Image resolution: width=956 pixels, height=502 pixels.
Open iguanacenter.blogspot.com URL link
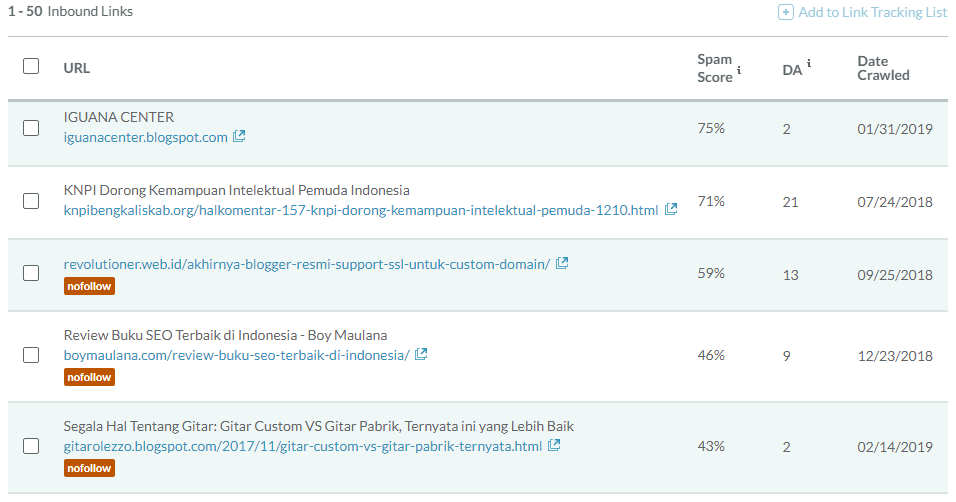click(x=146, y=137)
